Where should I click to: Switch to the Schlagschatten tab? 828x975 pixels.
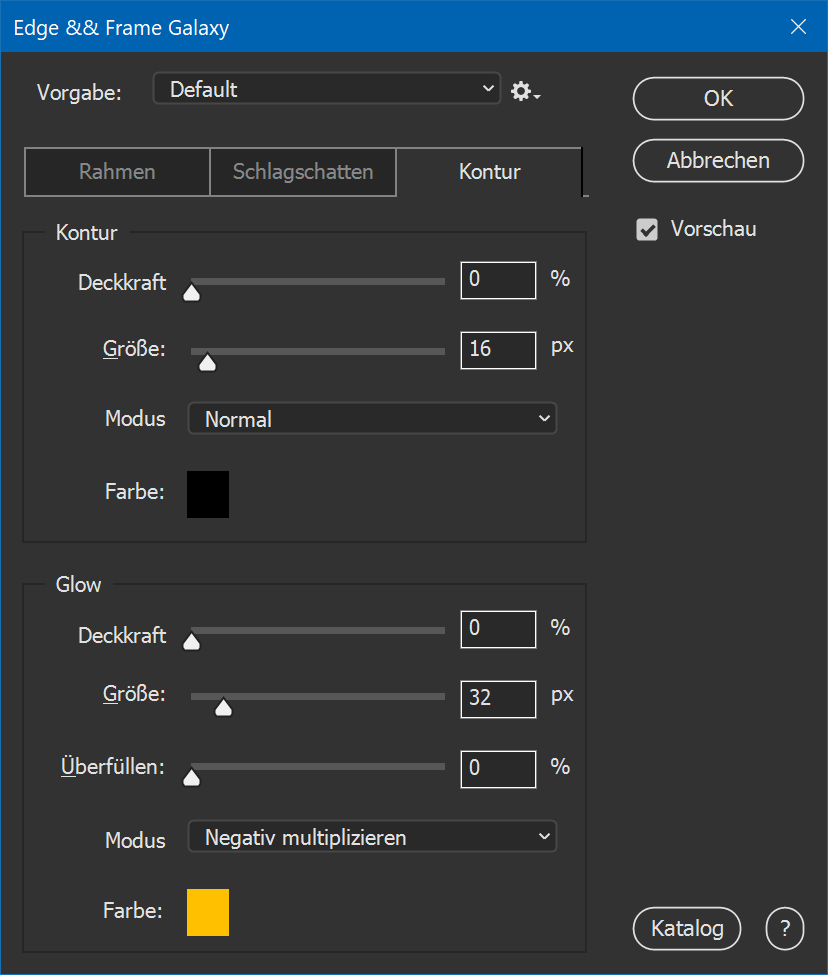[x=303, y=172]
